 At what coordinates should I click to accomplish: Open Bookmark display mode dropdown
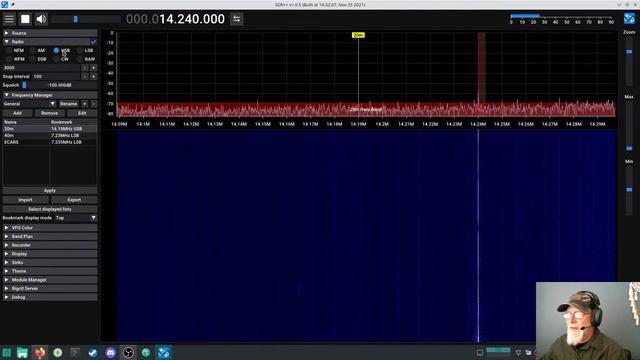pyautogui.click(x=76, y=218)
